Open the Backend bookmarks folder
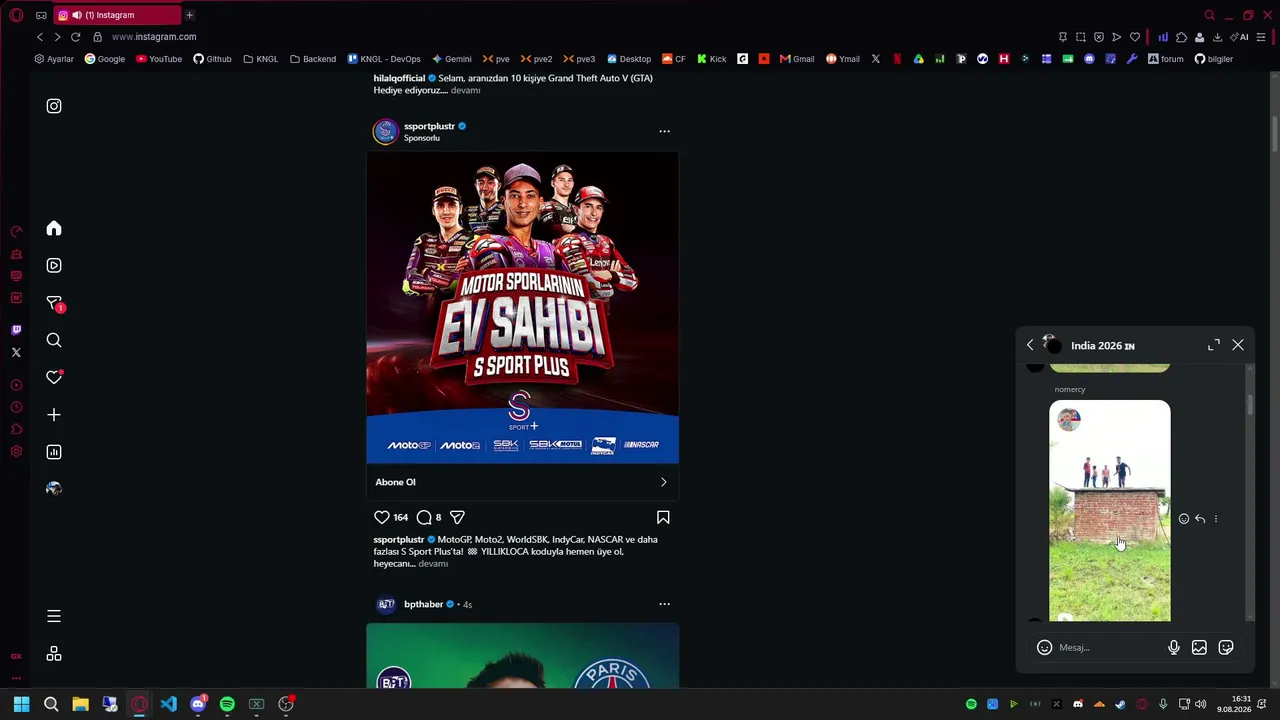Viewport: 1280px width, 720px height. tap(313, 59)
